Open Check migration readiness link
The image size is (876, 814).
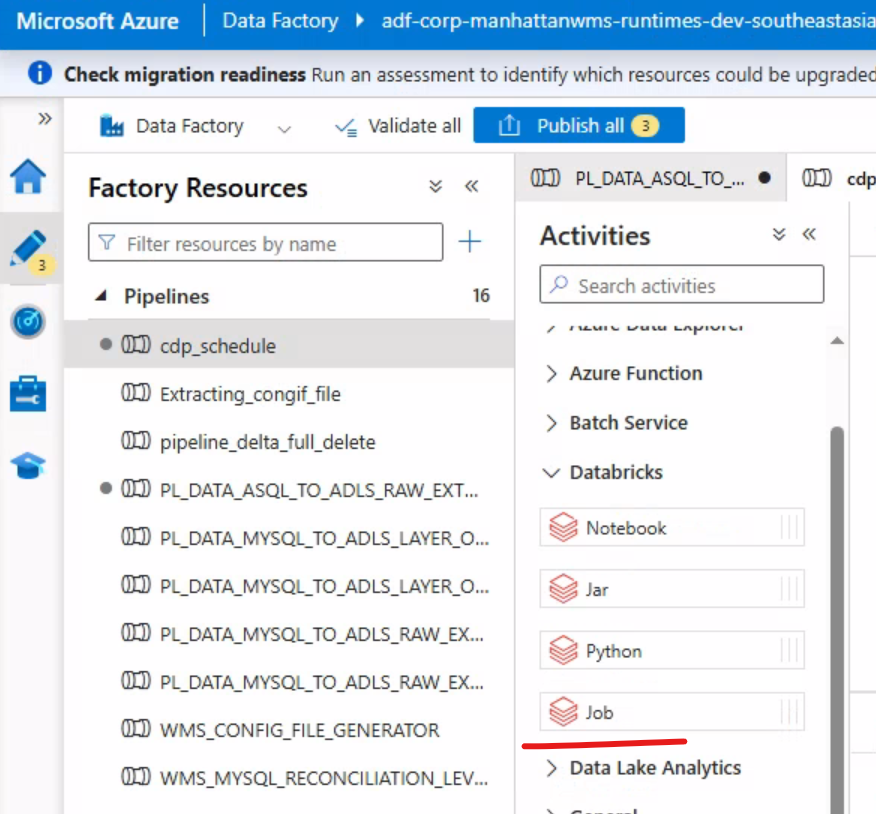(x=185, y=74)
